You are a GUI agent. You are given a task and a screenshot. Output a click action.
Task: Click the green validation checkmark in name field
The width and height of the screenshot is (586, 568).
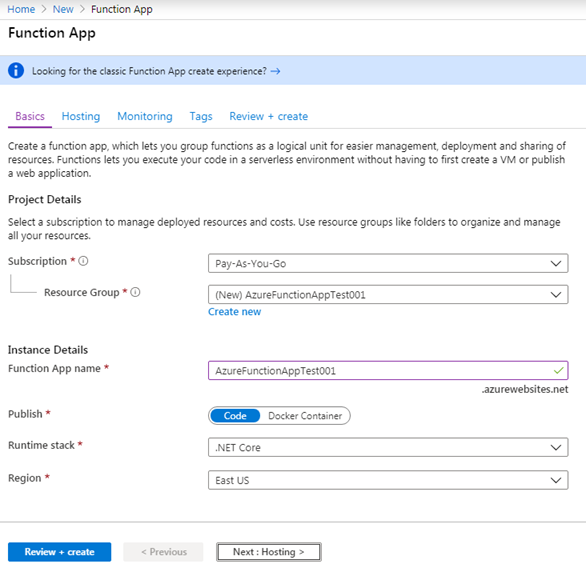tap(558, 370)
